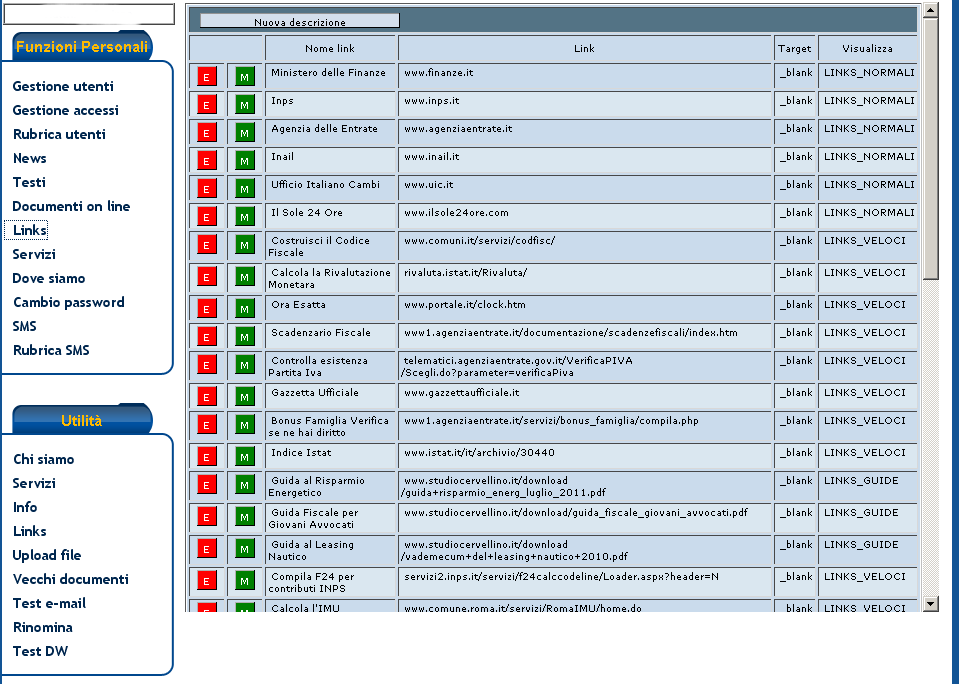Open Test e-mail page

(49, 603)
